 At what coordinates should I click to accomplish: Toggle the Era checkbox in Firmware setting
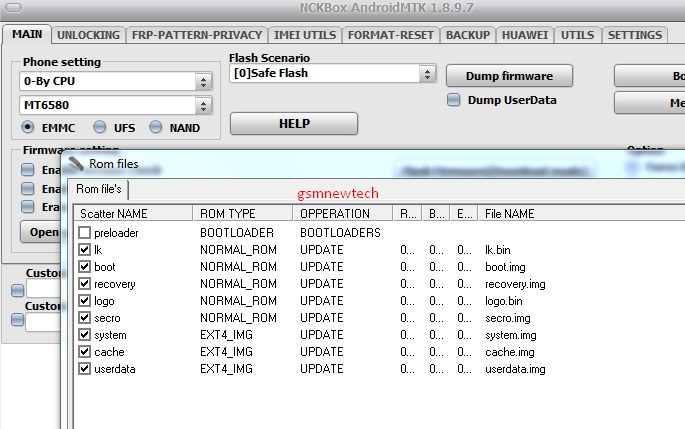[28, 206]
